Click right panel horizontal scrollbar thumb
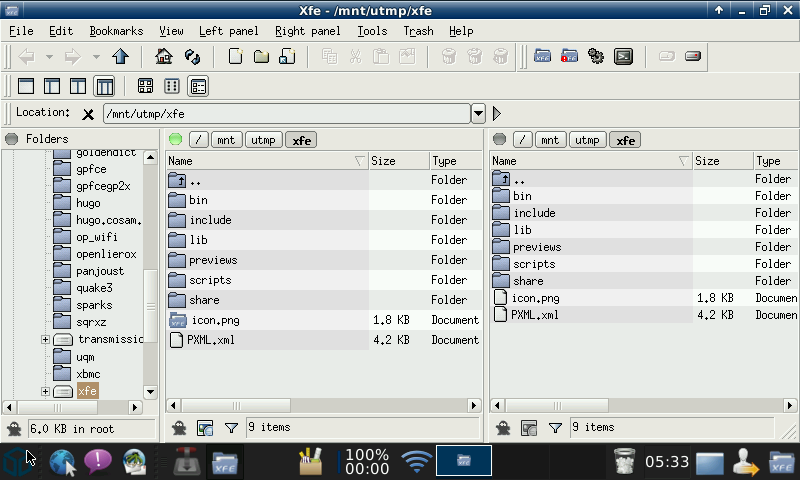 point(557,406)
